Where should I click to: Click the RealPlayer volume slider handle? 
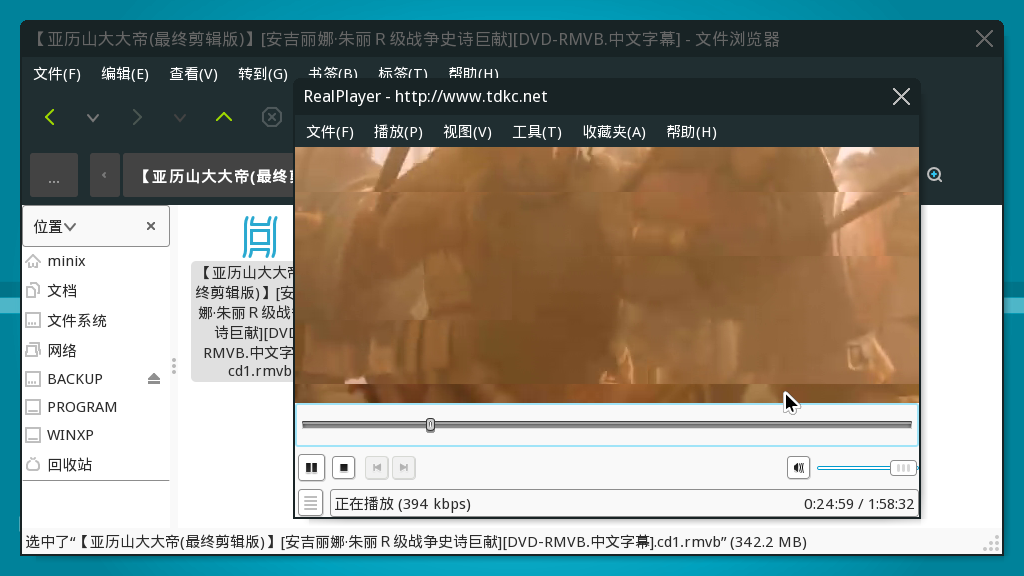(903, 468)
